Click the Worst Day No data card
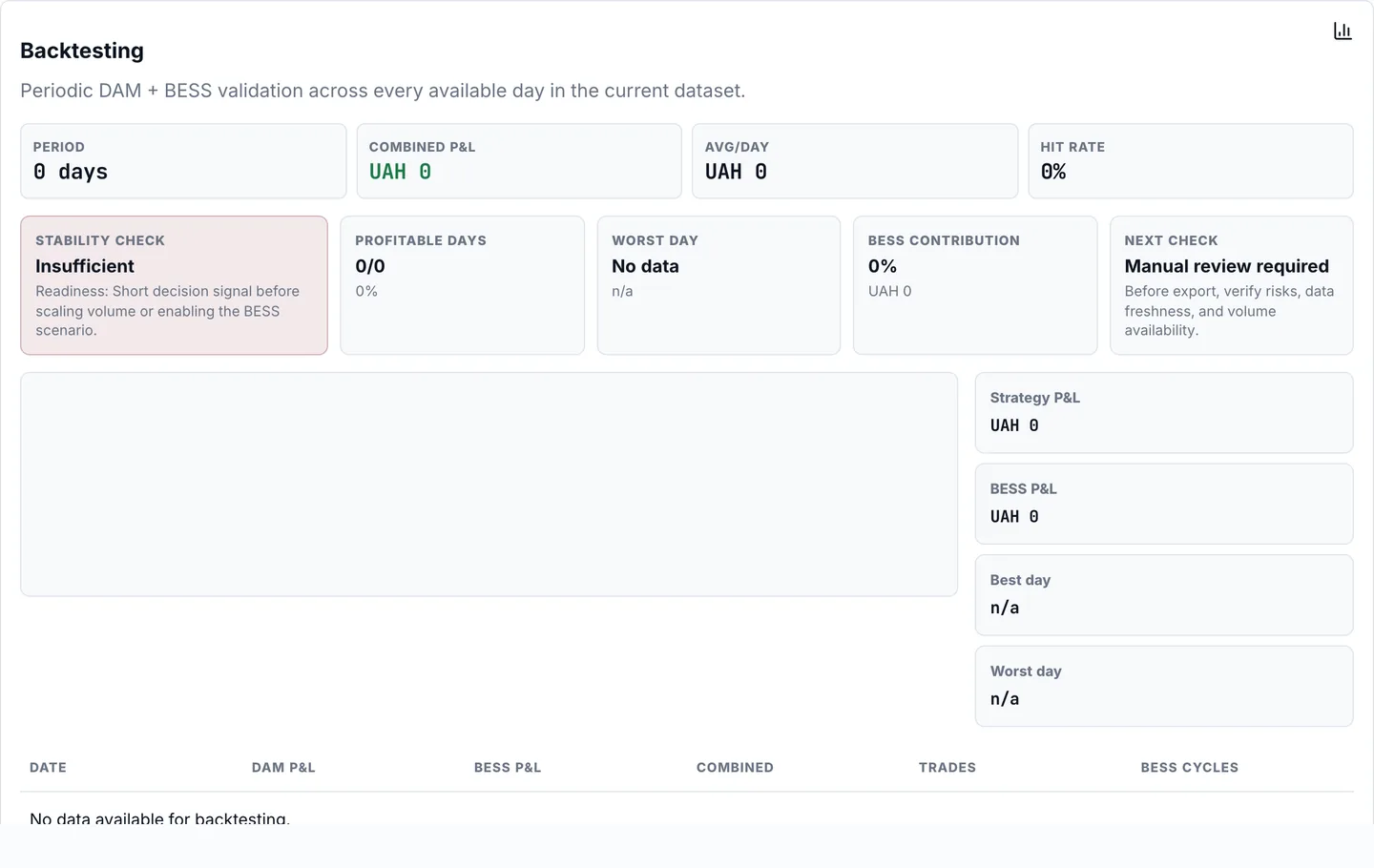This screenshot has height=868, width=1374. [x=718, y=285]
